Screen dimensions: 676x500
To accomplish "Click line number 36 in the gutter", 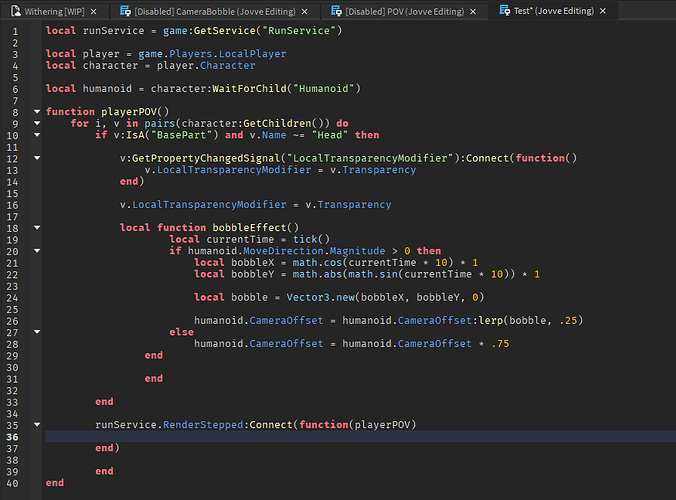I will (x=13, y=437).
